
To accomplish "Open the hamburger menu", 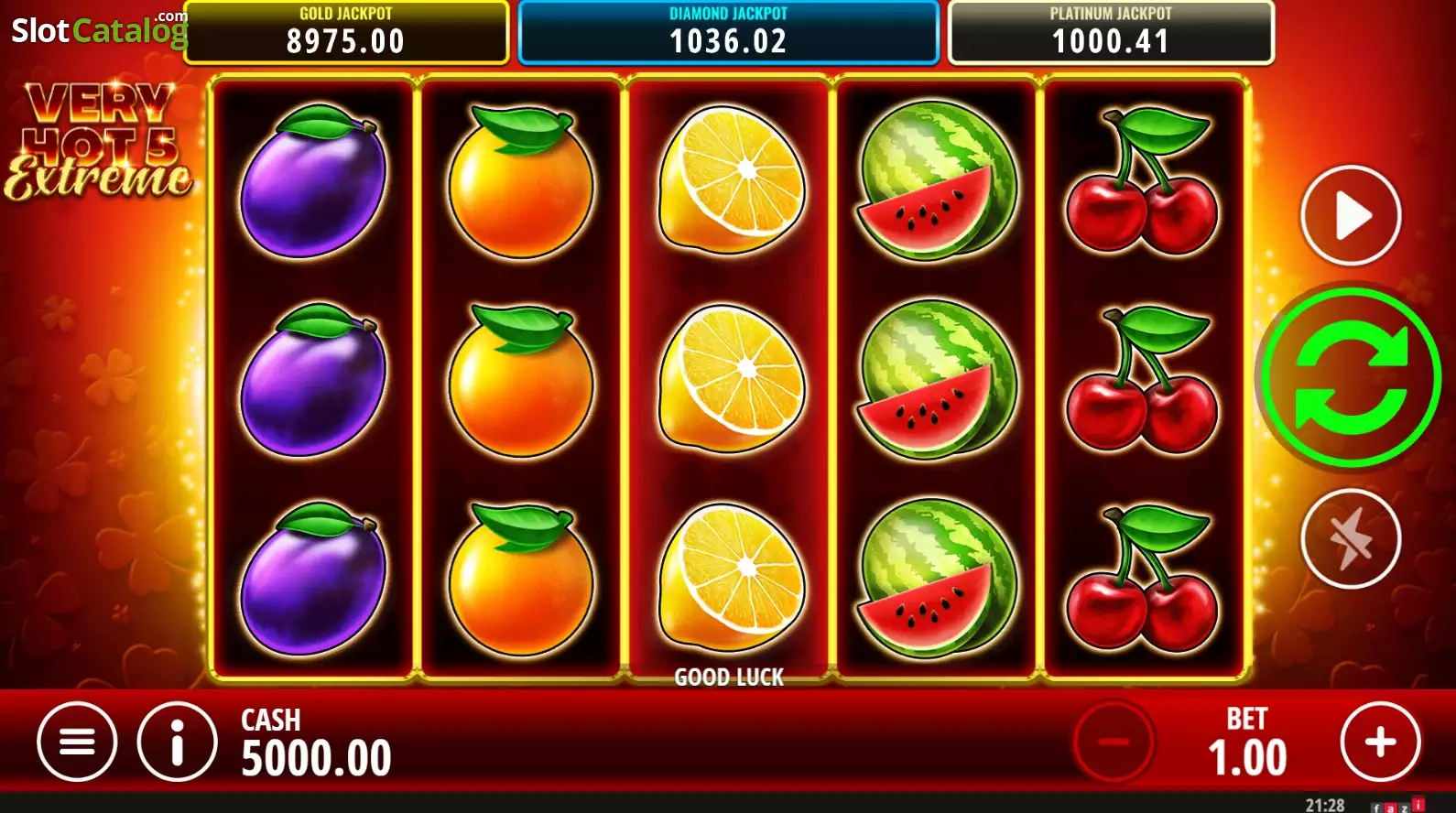I will tap(77, 742).
